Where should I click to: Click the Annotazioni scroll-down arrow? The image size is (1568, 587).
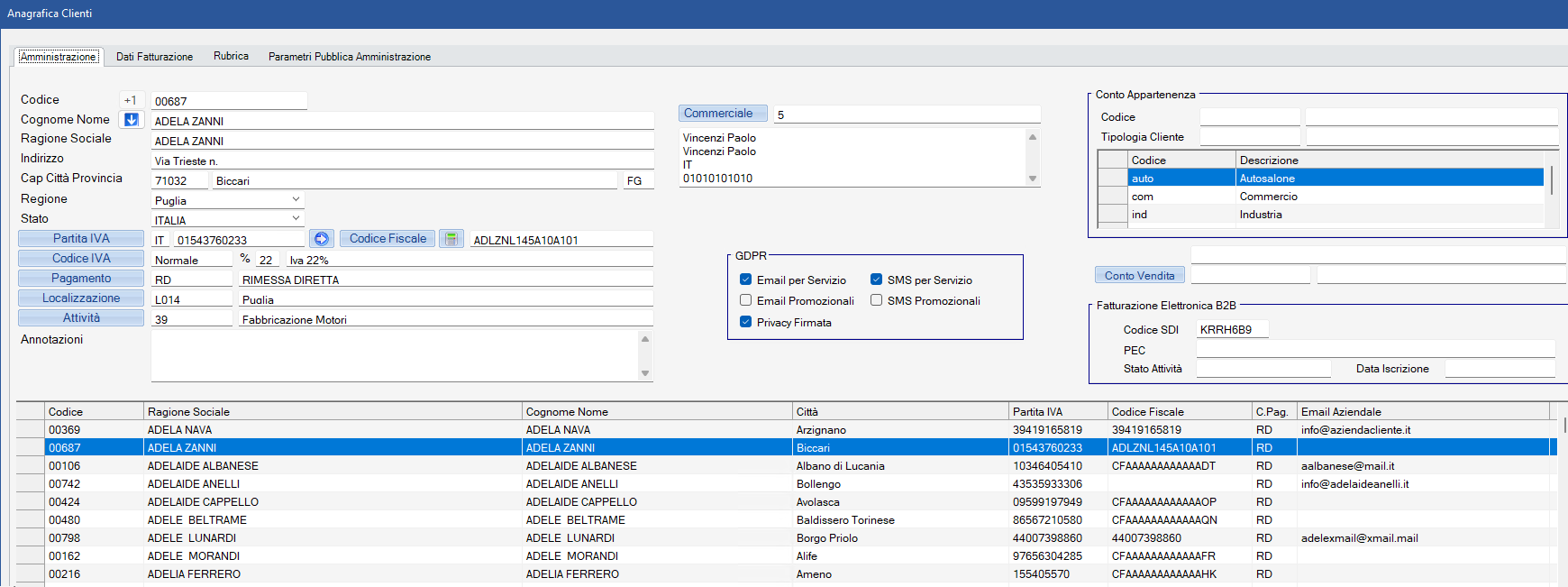coord(645,373)
